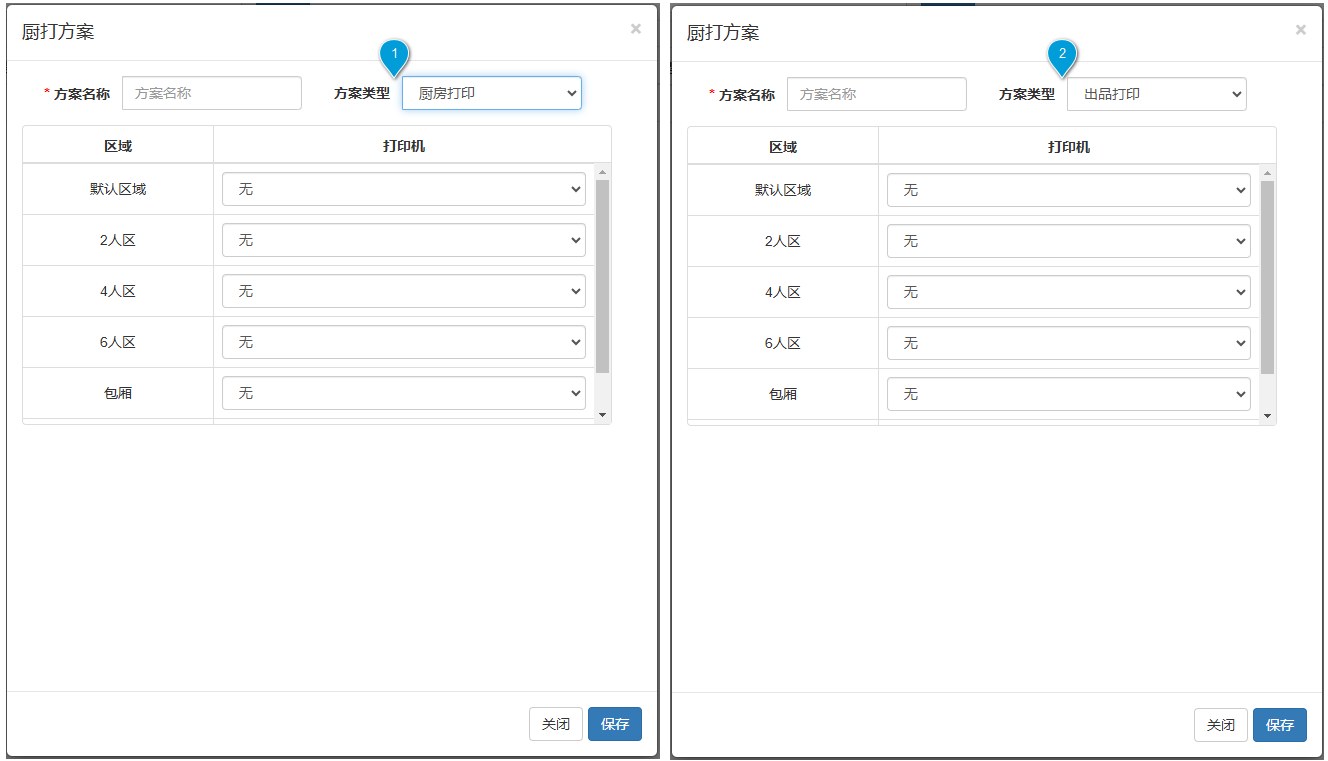Focus 方案名称 input in right dialog

[x=877, y=94]
